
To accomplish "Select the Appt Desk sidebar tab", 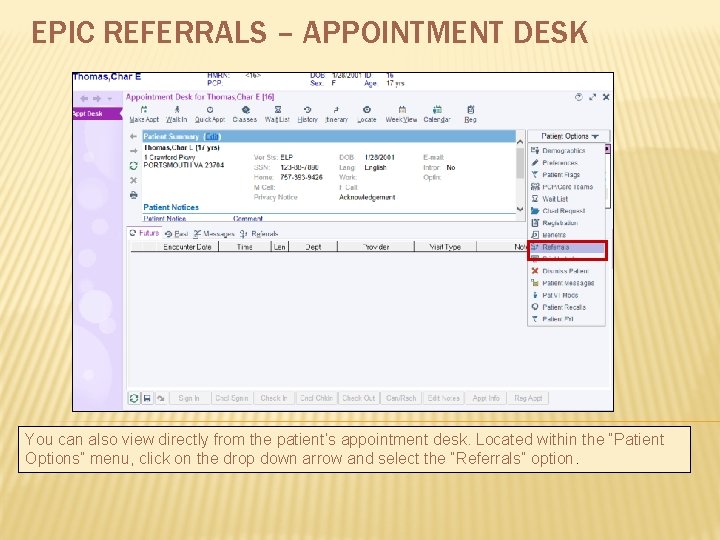I will click(97, 113).
